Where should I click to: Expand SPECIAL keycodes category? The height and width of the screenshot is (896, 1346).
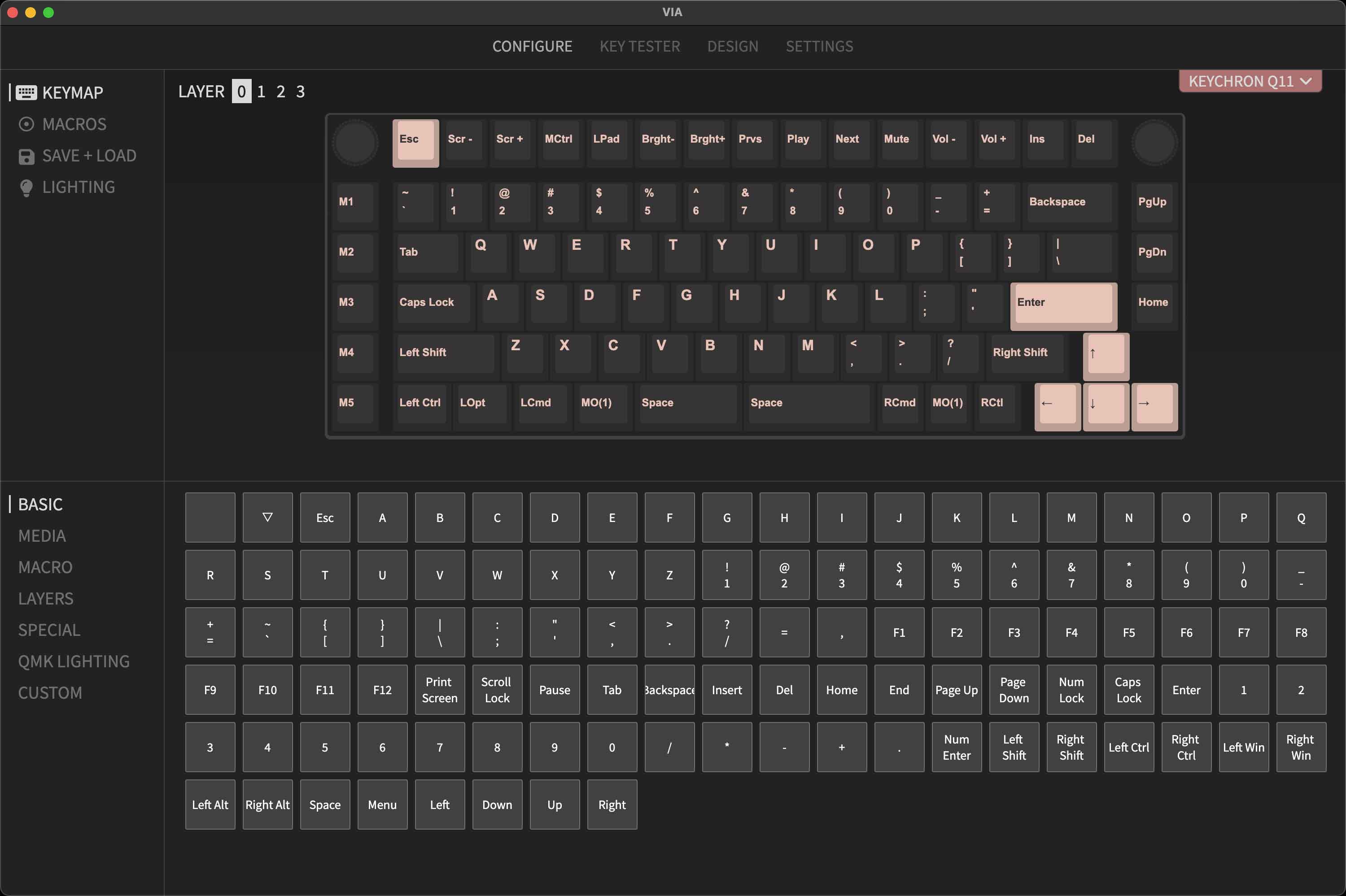tap(49, 629)
